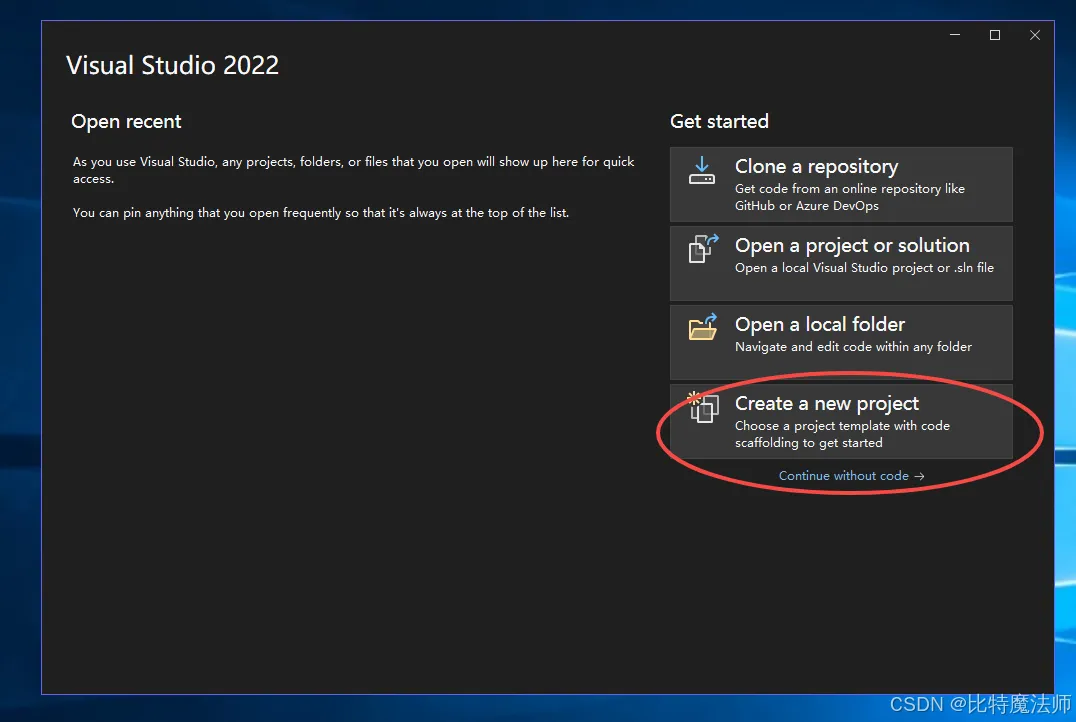The height and width of the screenshot is (722, 1076).
Task: Click the 'You can pin anything' paragraph
Action: (320, 213)
